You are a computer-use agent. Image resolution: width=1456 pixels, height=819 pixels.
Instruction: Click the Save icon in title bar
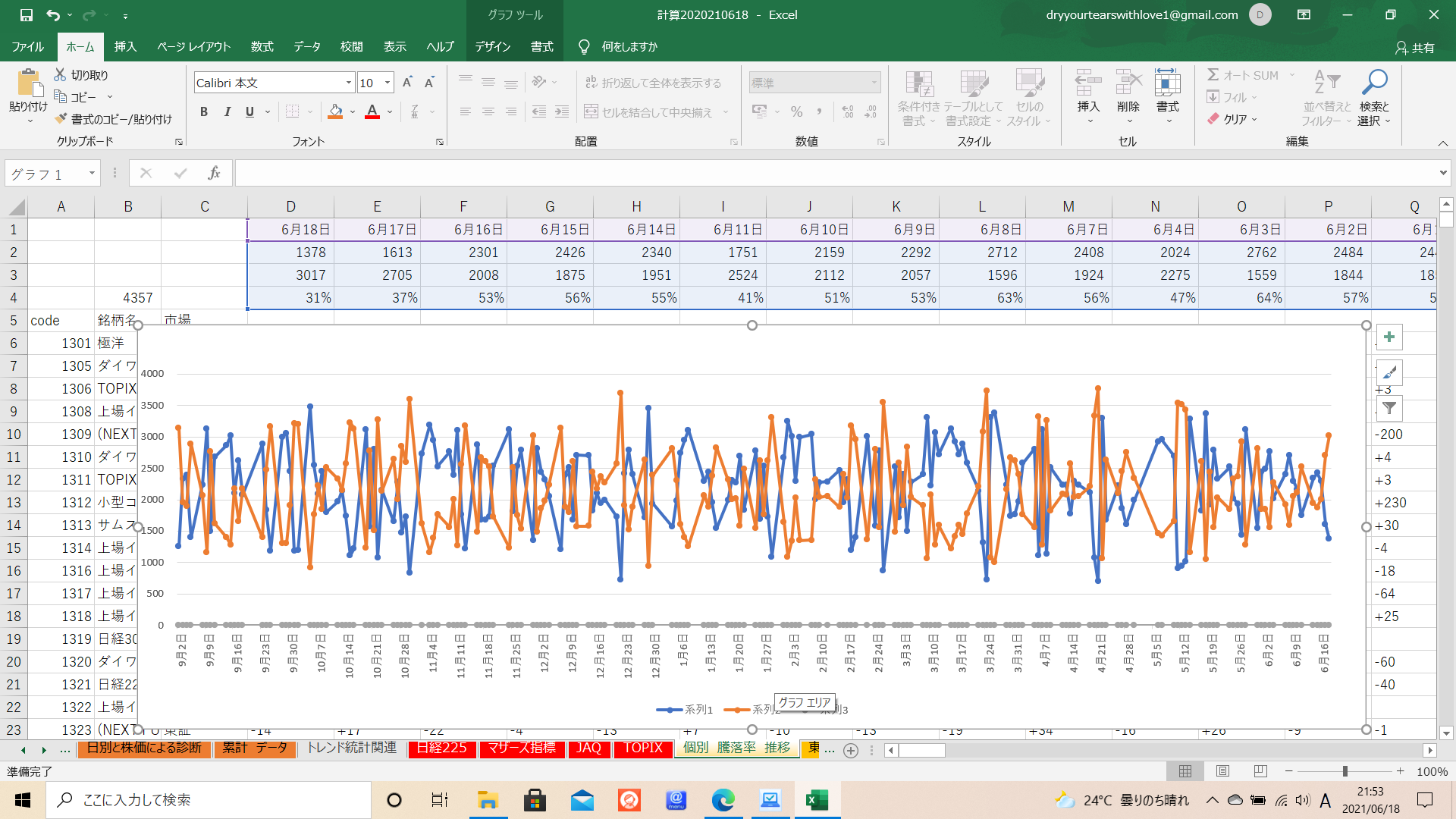coord(26,14)
